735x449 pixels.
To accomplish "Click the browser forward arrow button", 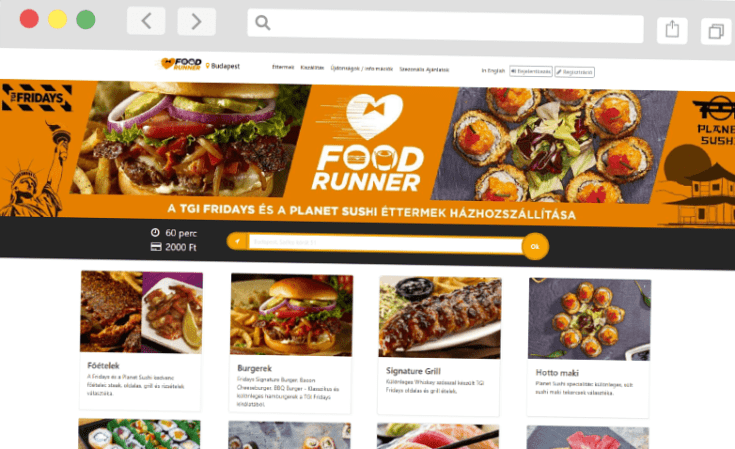I will coord(196,22).
